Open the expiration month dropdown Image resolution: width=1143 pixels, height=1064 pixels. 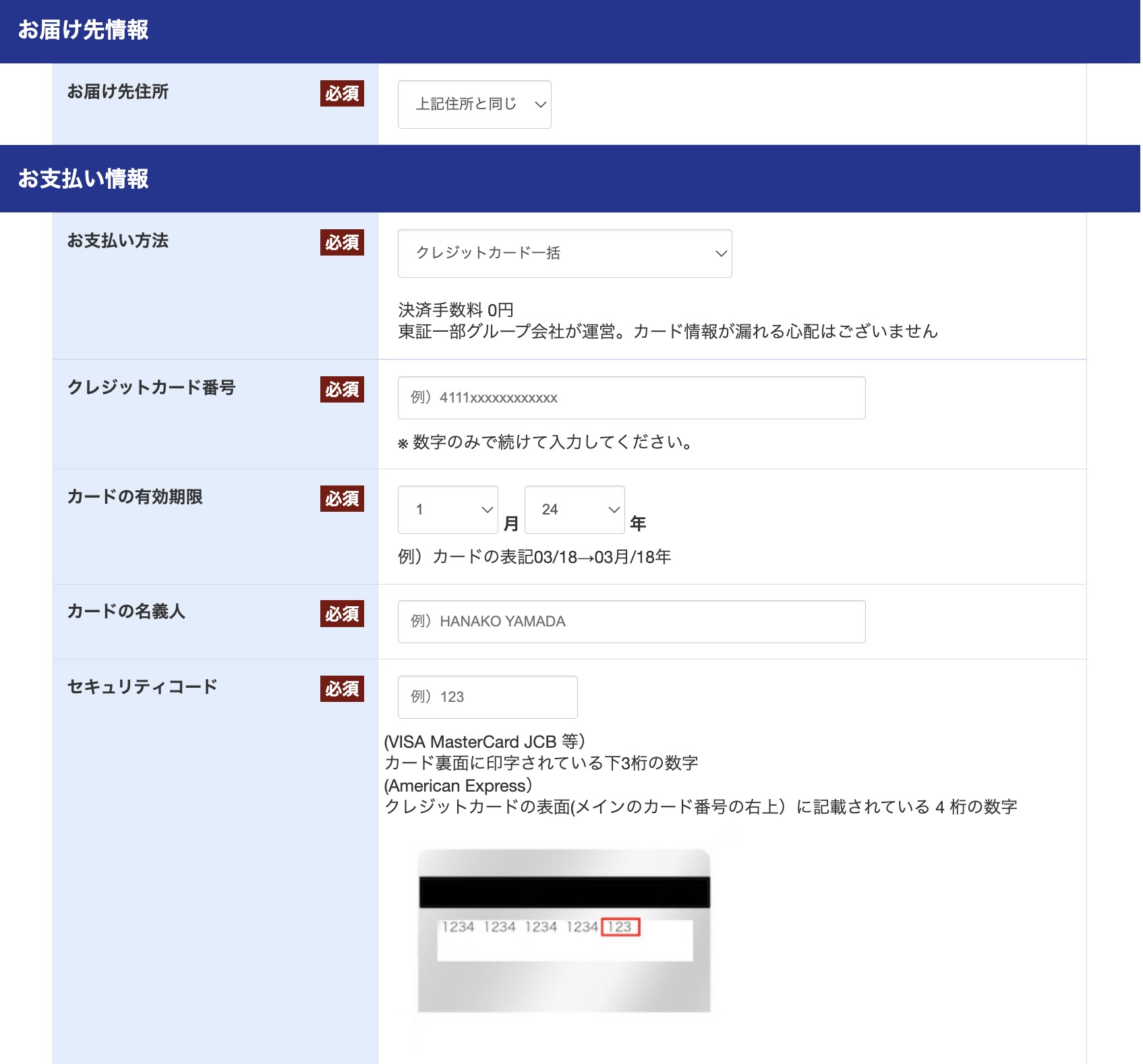[x=448, y=510]
